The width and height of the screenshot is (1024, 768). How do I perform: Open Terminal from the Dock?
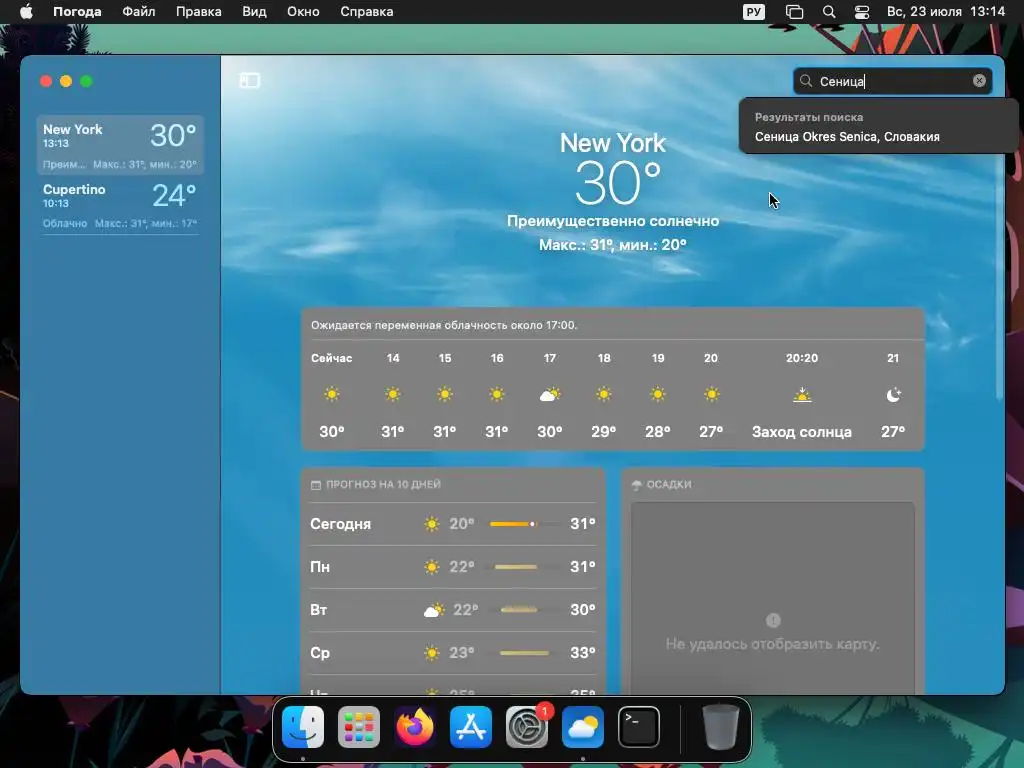click(x=639, y=727)
